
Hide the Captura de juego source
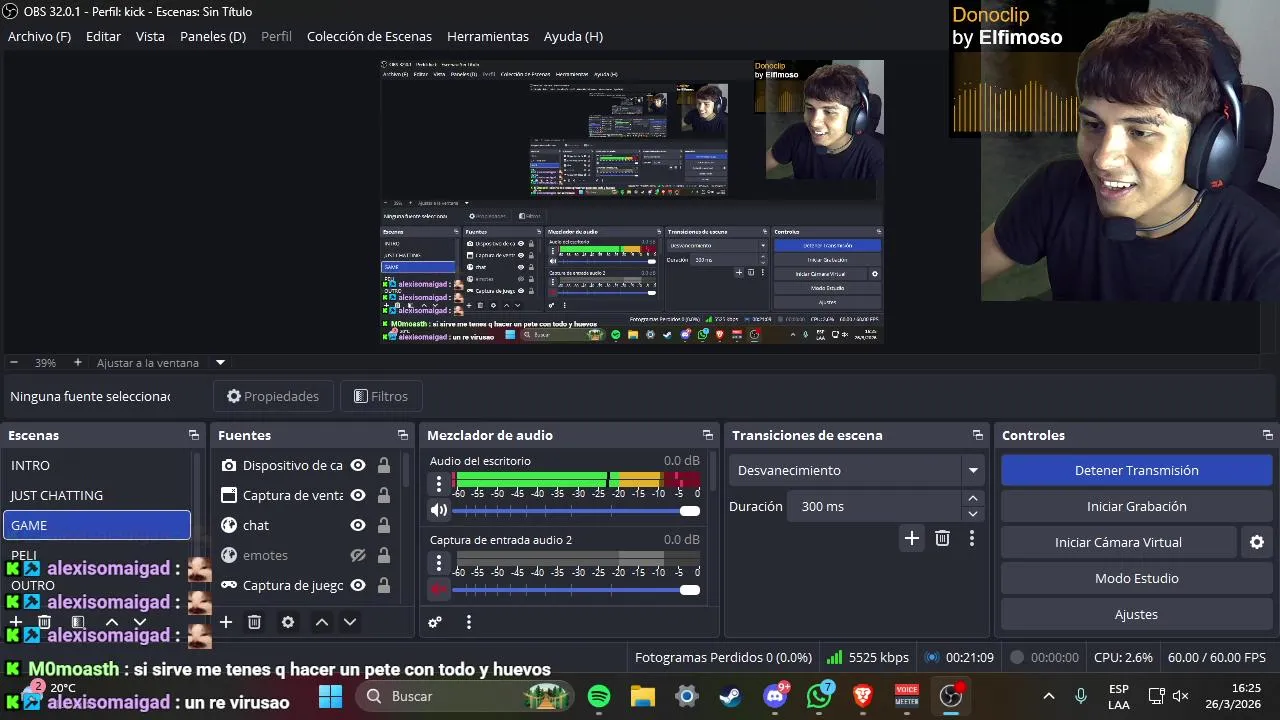tap(357, 585)
